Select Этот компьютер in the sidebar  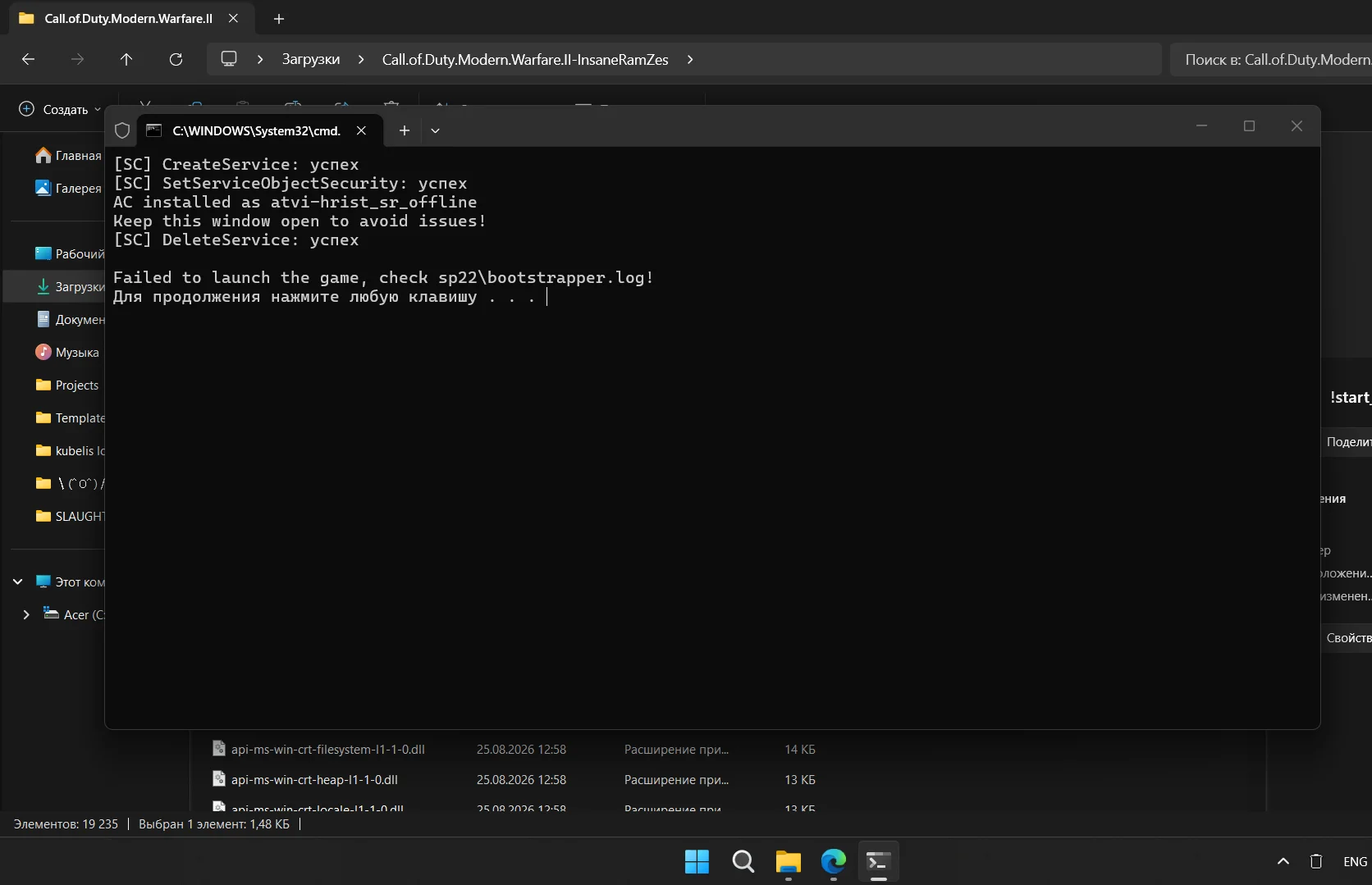71,582
